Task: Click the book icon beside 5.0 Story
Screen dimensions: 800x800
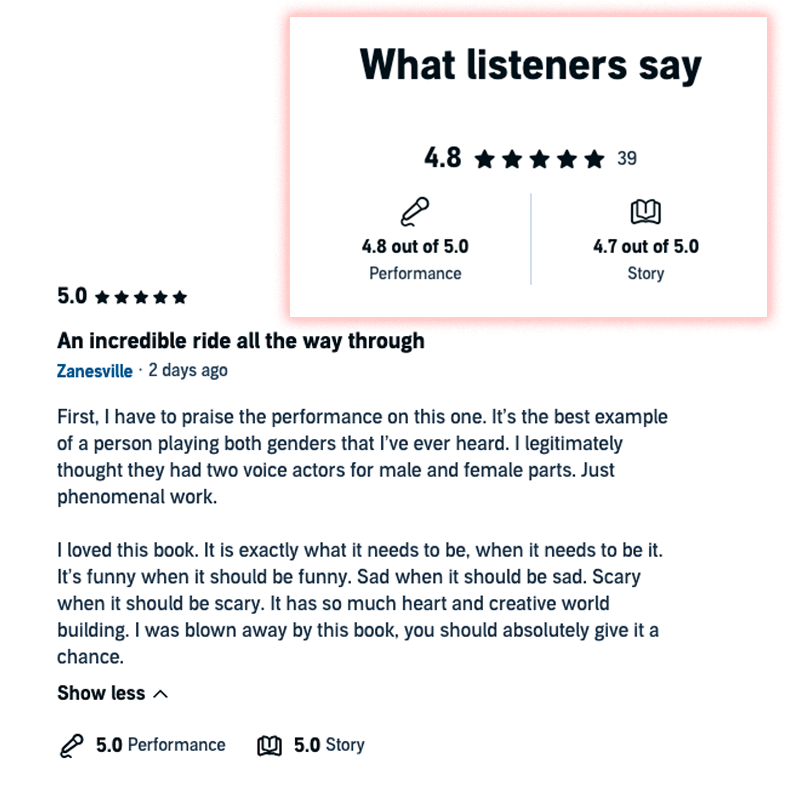Action: (x=270, y=746)
